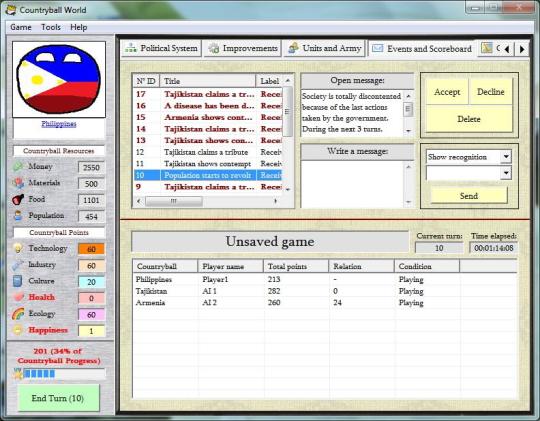This screenshot has width=540, height=421.
Task: Click the Culture book icon
Action: [17, 281]
